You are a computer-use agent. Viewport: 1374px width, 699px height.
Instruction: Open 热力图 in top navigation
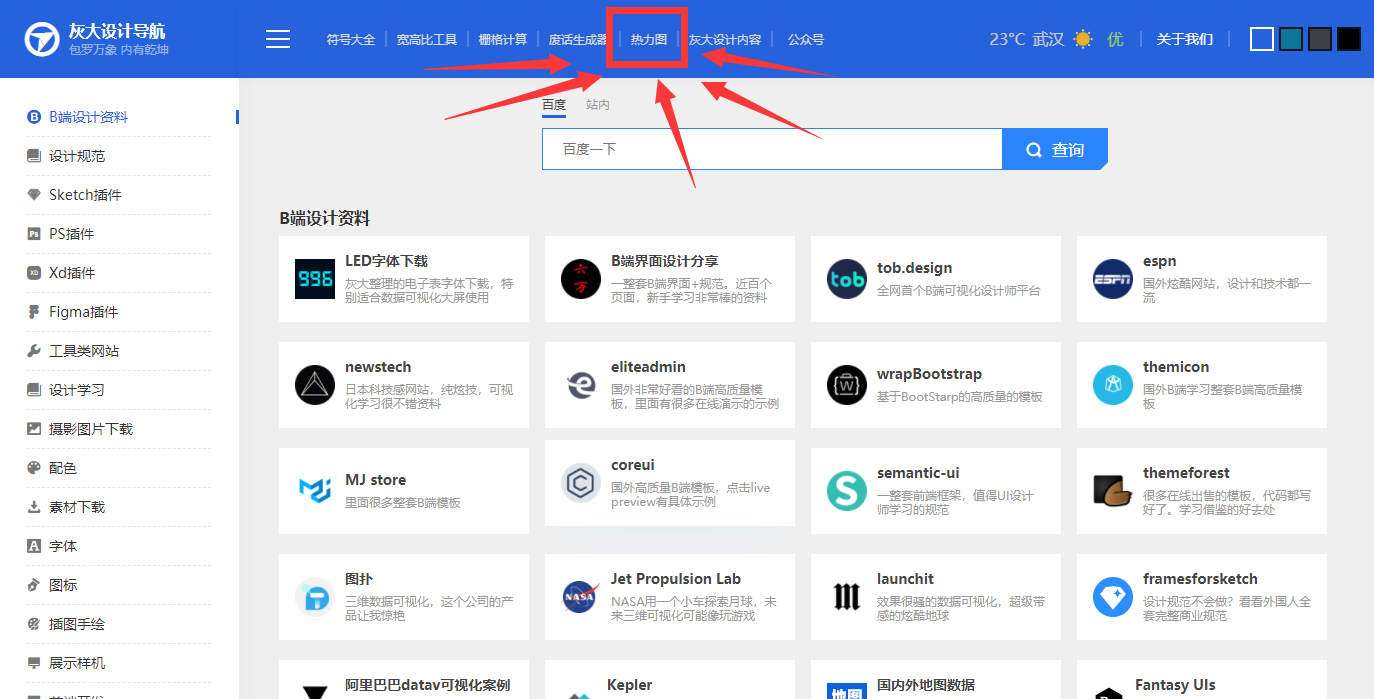click(x=648, y=40)
